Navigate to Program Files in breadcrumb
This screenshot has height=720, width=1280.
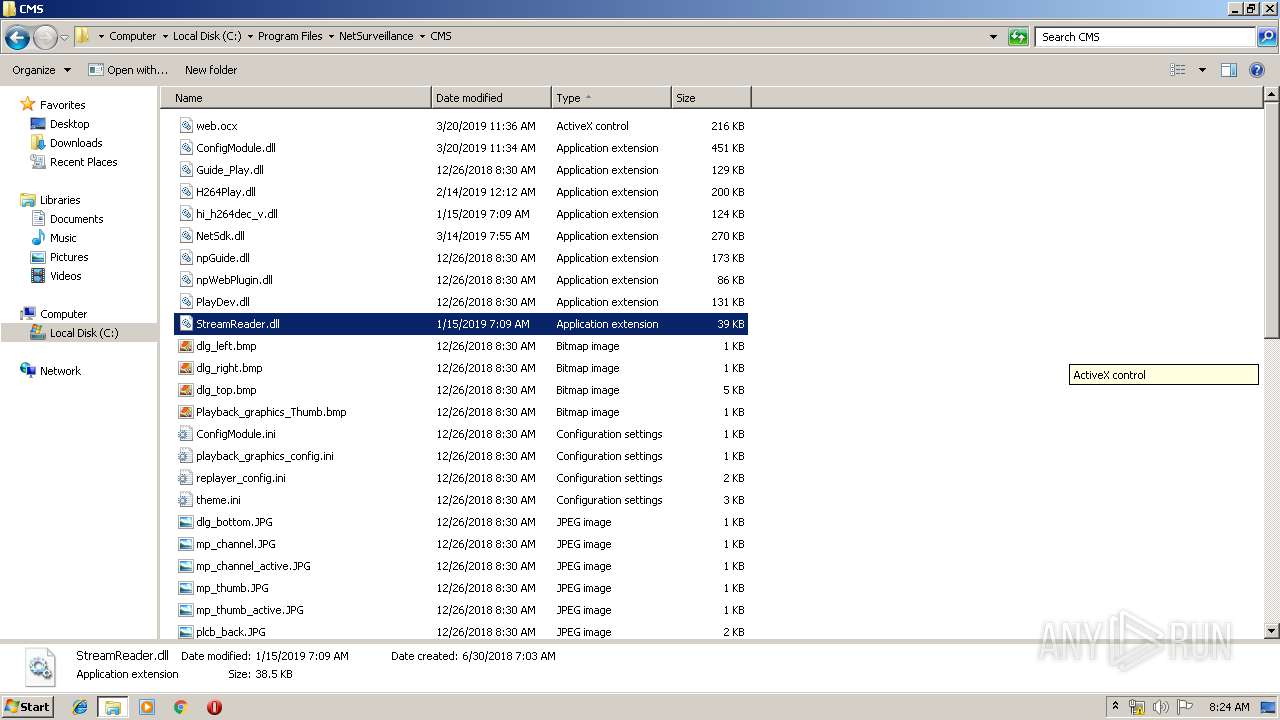(x=290, y=36)
